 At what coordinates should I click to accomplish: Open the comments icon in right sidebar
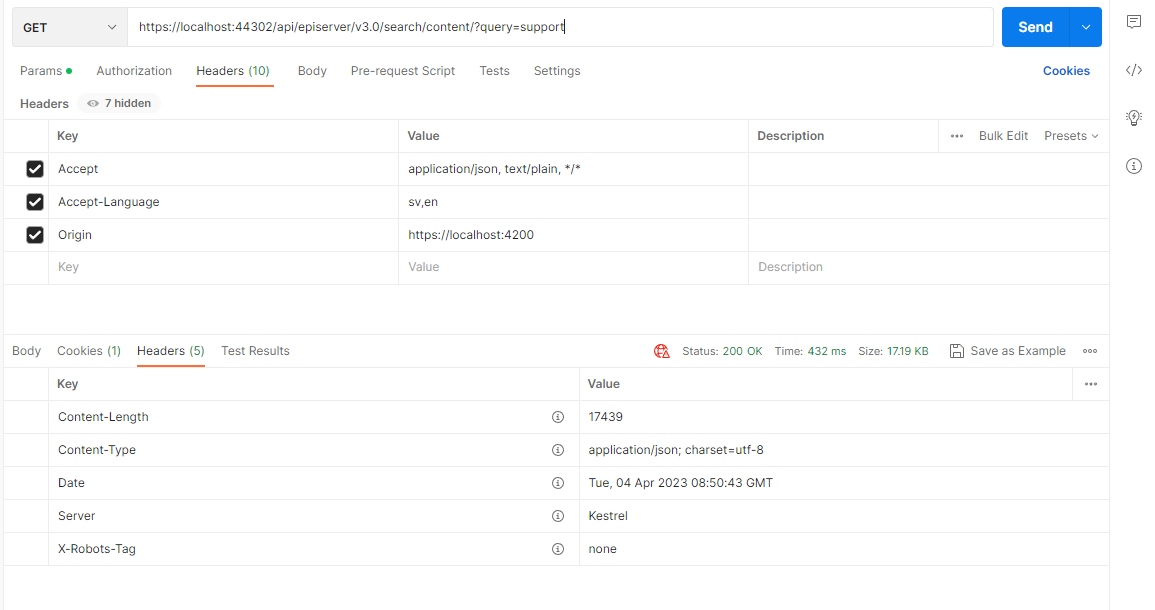1133,22
